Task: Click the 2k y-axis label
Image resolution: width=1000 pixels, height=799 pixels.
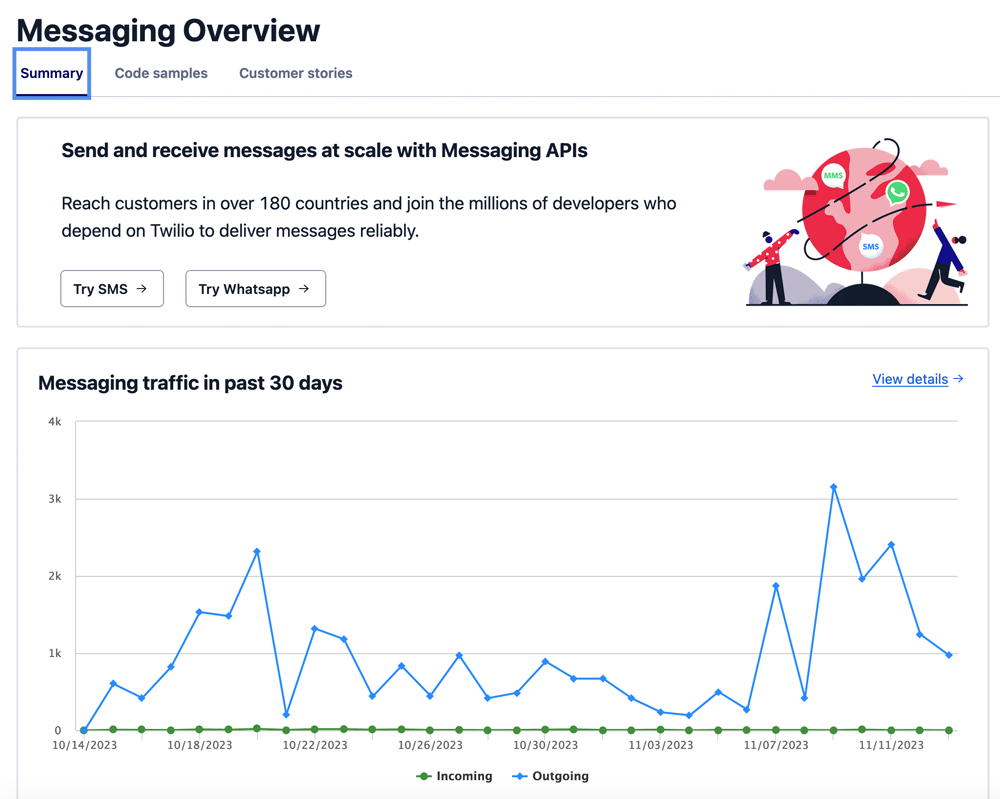Action: click(55, 576)
